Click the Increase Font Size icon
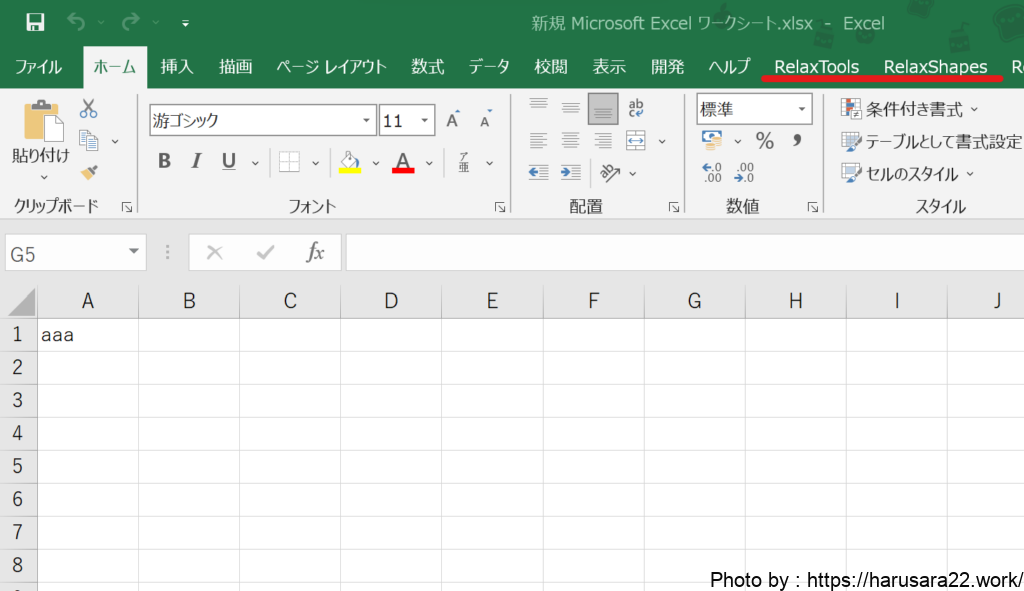Screen dimensions: 1024x591 453,121
